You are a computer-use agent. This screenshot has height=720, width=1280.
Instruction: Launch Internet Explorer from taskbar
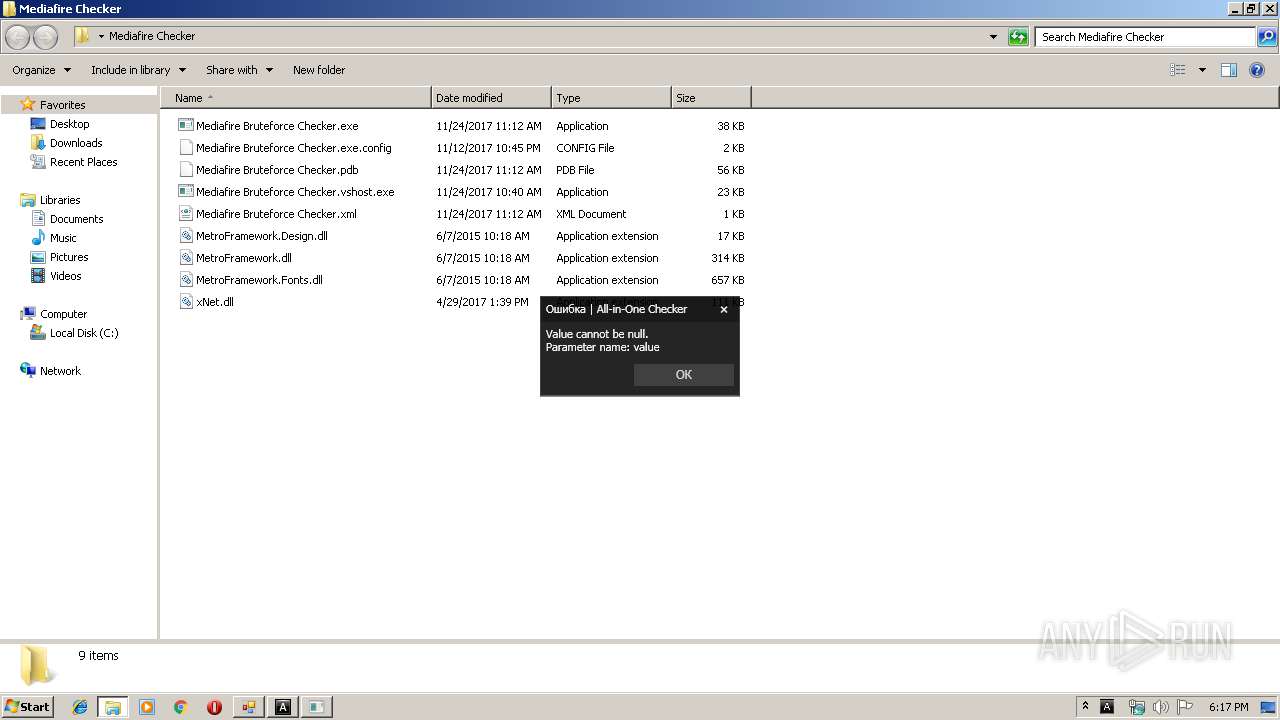80,707
